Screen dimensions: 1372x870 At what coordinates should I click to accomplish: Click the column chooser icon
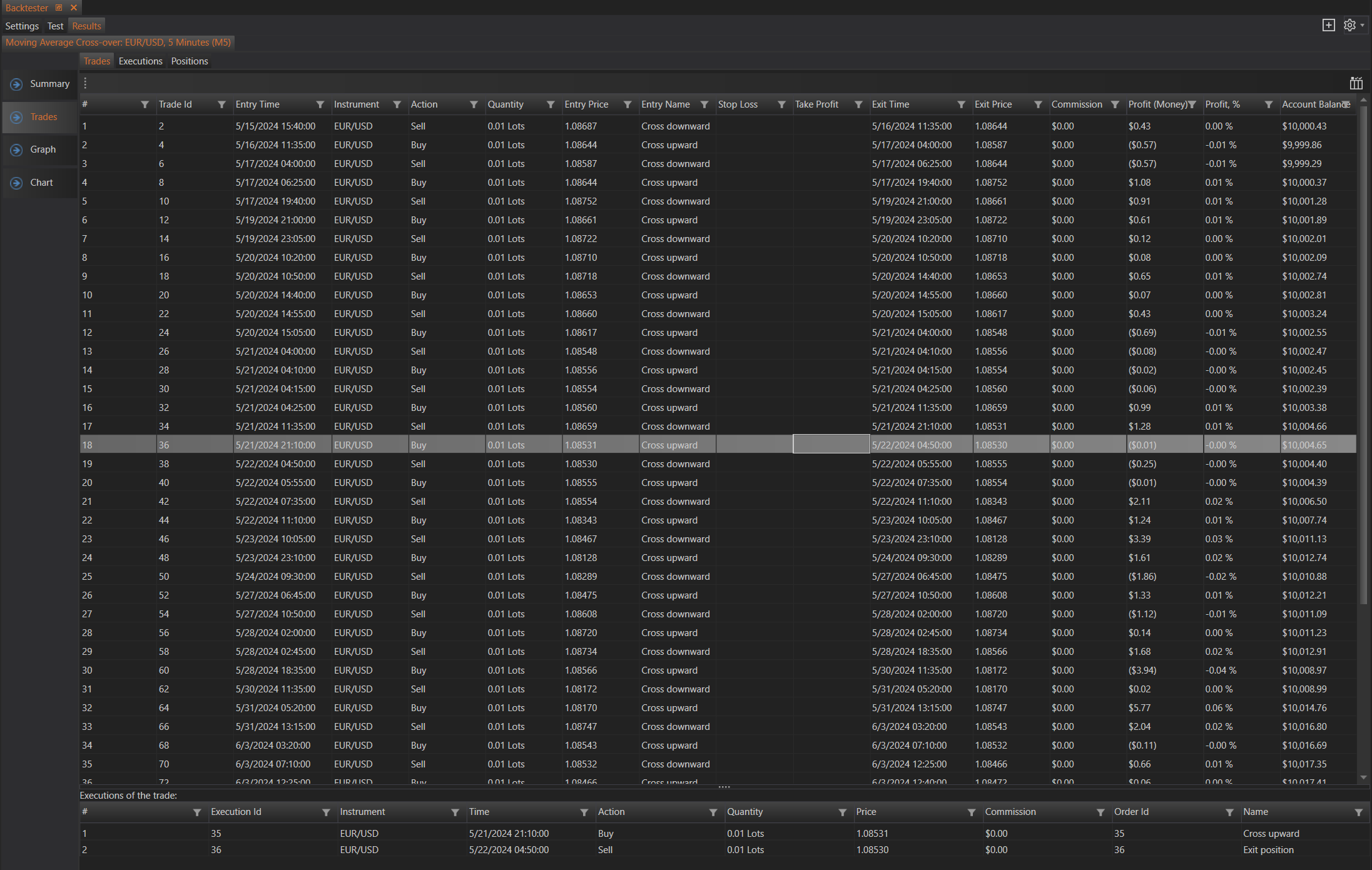[x=1356, y=83]
